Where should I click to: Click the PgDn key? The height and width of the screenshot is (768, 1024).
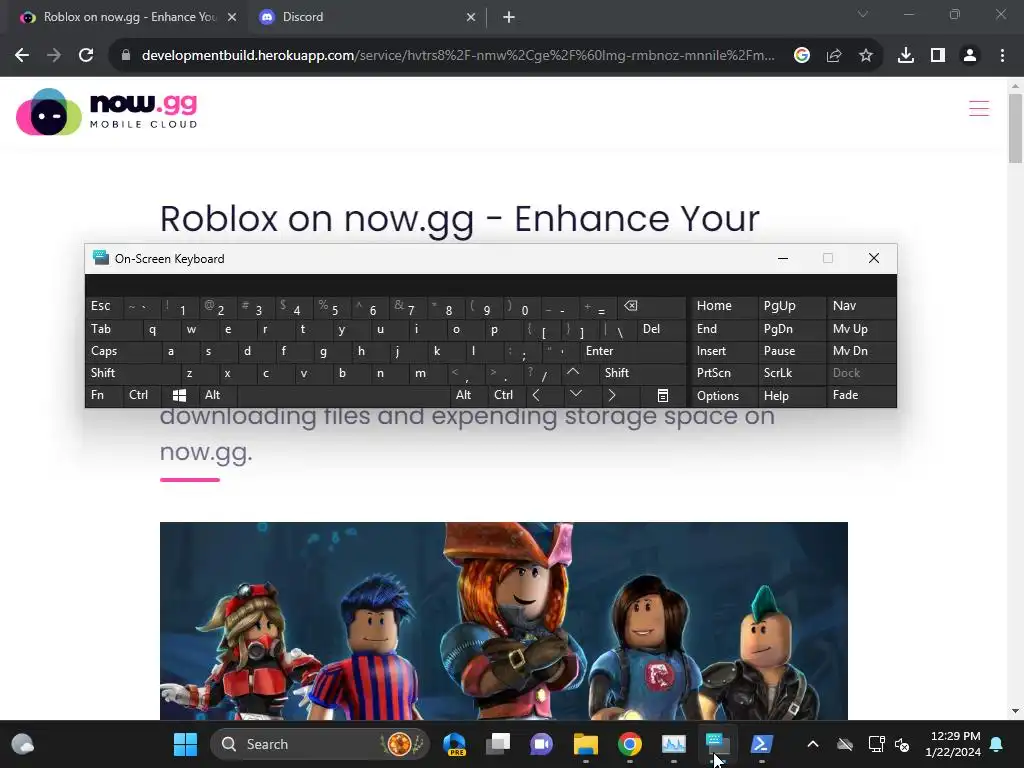(791, 329)
